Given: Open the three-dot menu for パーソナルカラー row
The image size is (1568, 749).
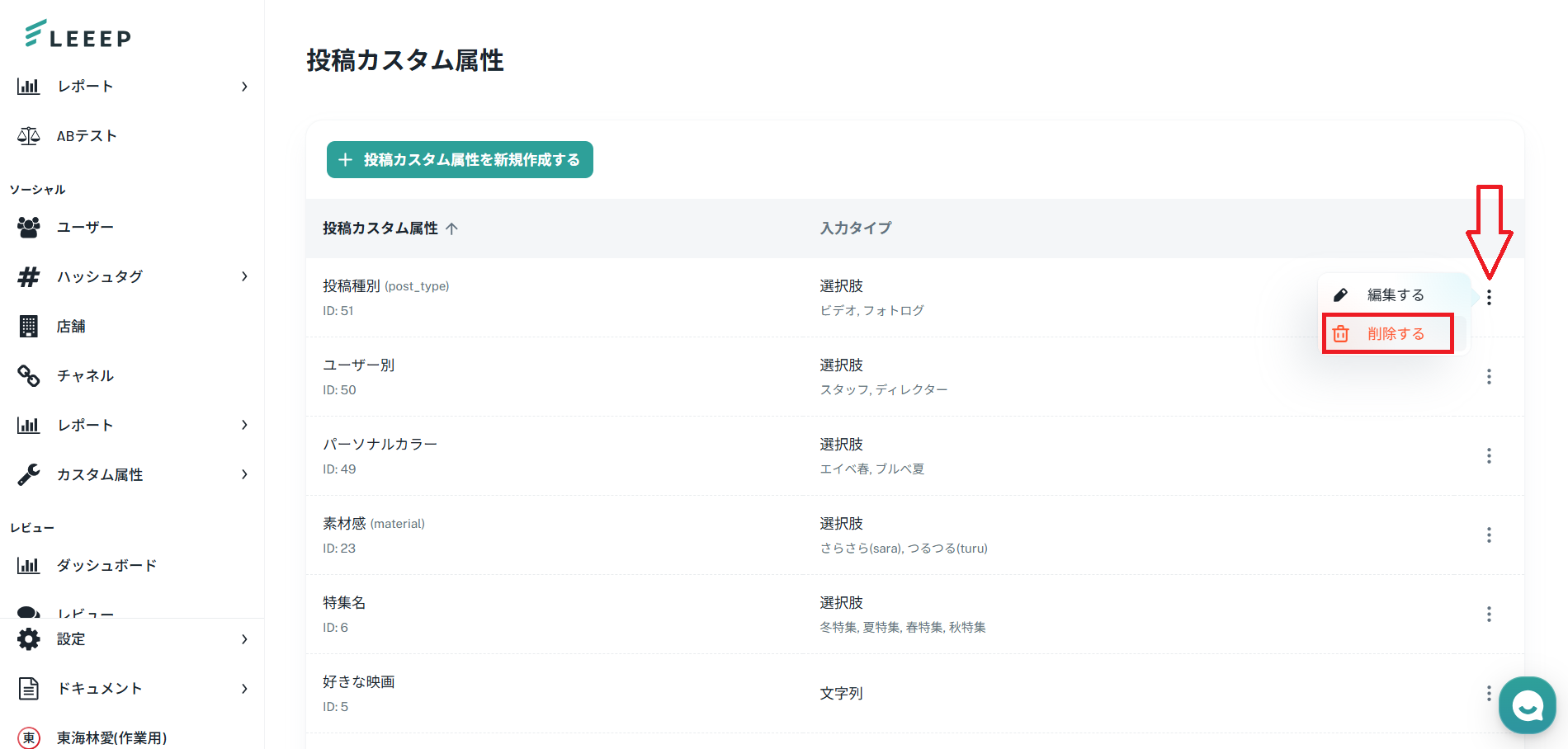Looking at the screenshot, I should coord(1489,456).
